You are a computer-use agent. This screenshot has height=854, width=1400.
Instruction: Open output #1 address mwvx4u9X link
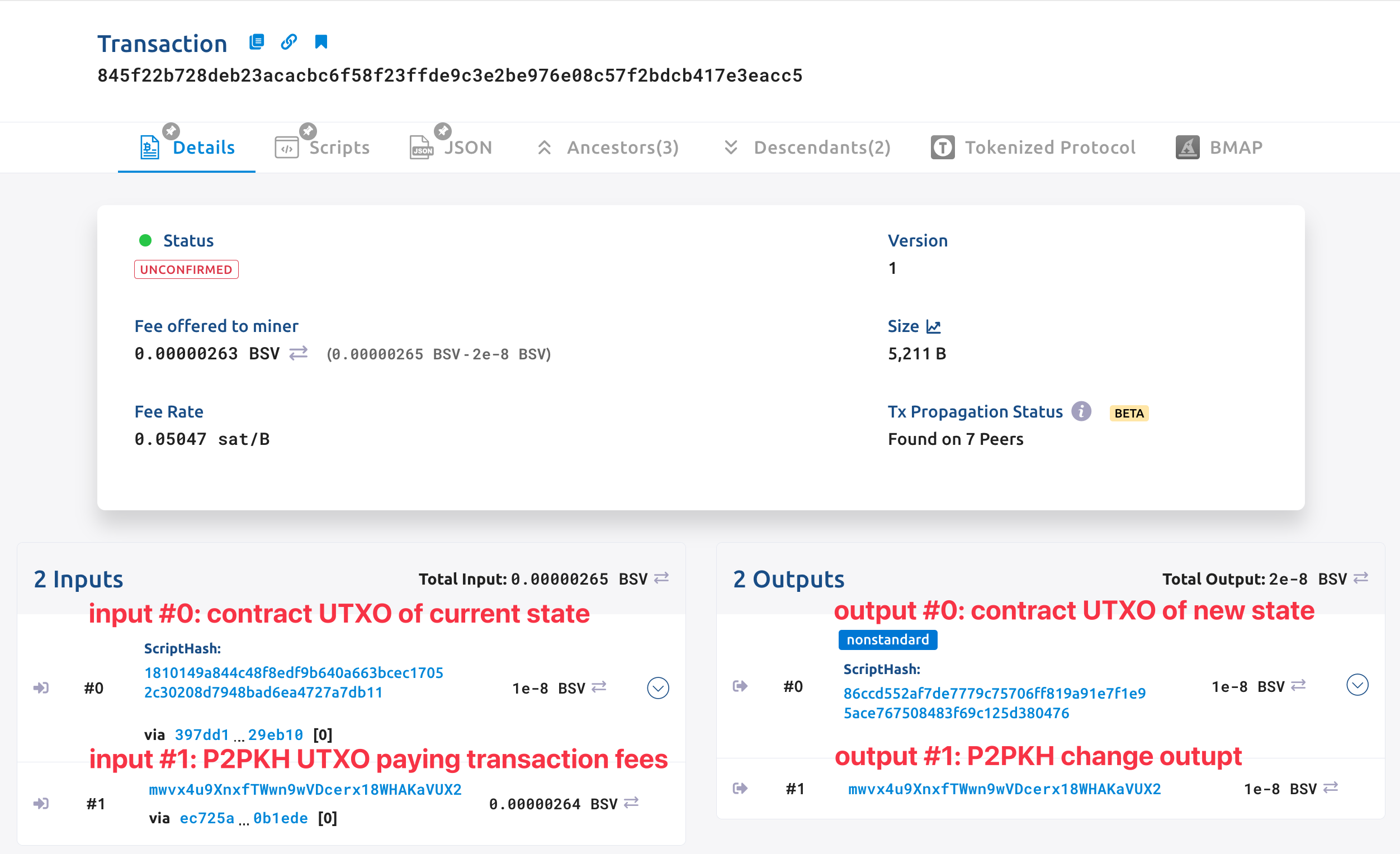[x=1004, y=789]
